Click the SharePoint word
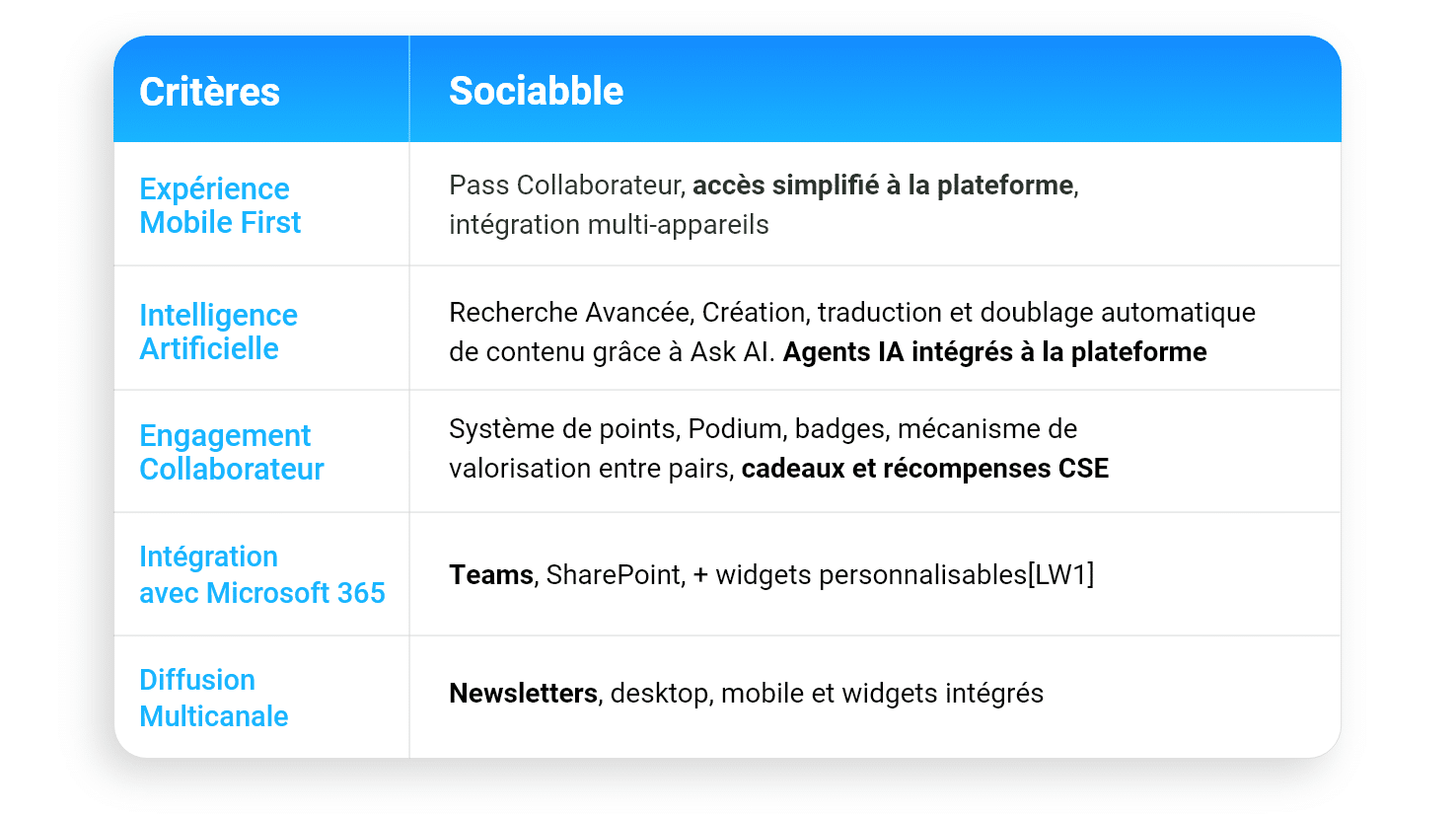This screenshot has height=817, width=1456. point(613,574)
